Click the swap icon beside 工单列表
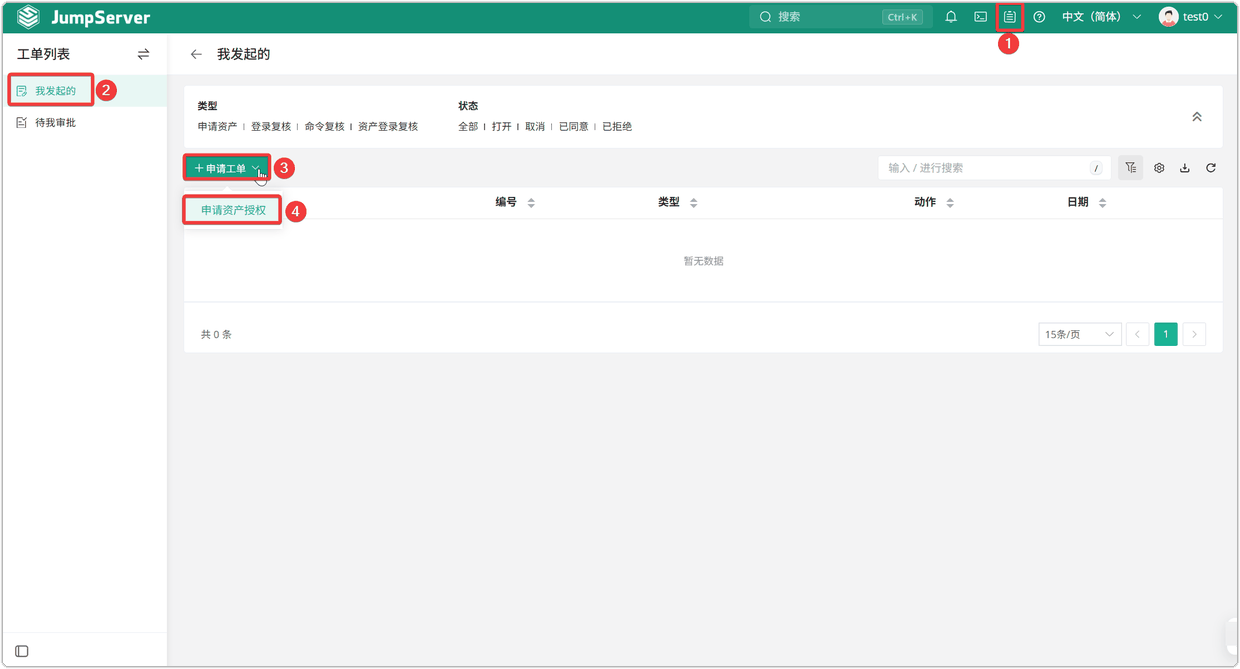Image resolution: width=1240 pixels, height=669 pixels. point(143,54)
